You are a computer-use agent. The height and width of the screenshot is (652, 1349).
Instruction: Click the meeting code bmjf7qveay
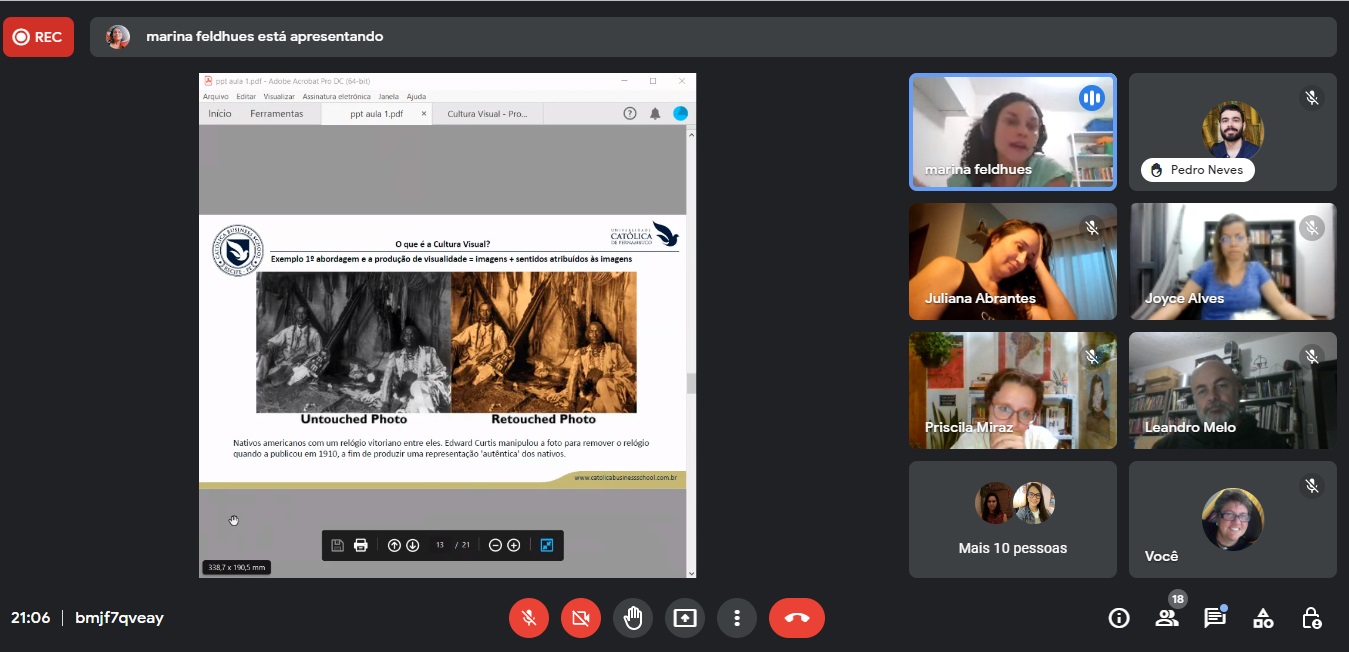pos(119,618)
